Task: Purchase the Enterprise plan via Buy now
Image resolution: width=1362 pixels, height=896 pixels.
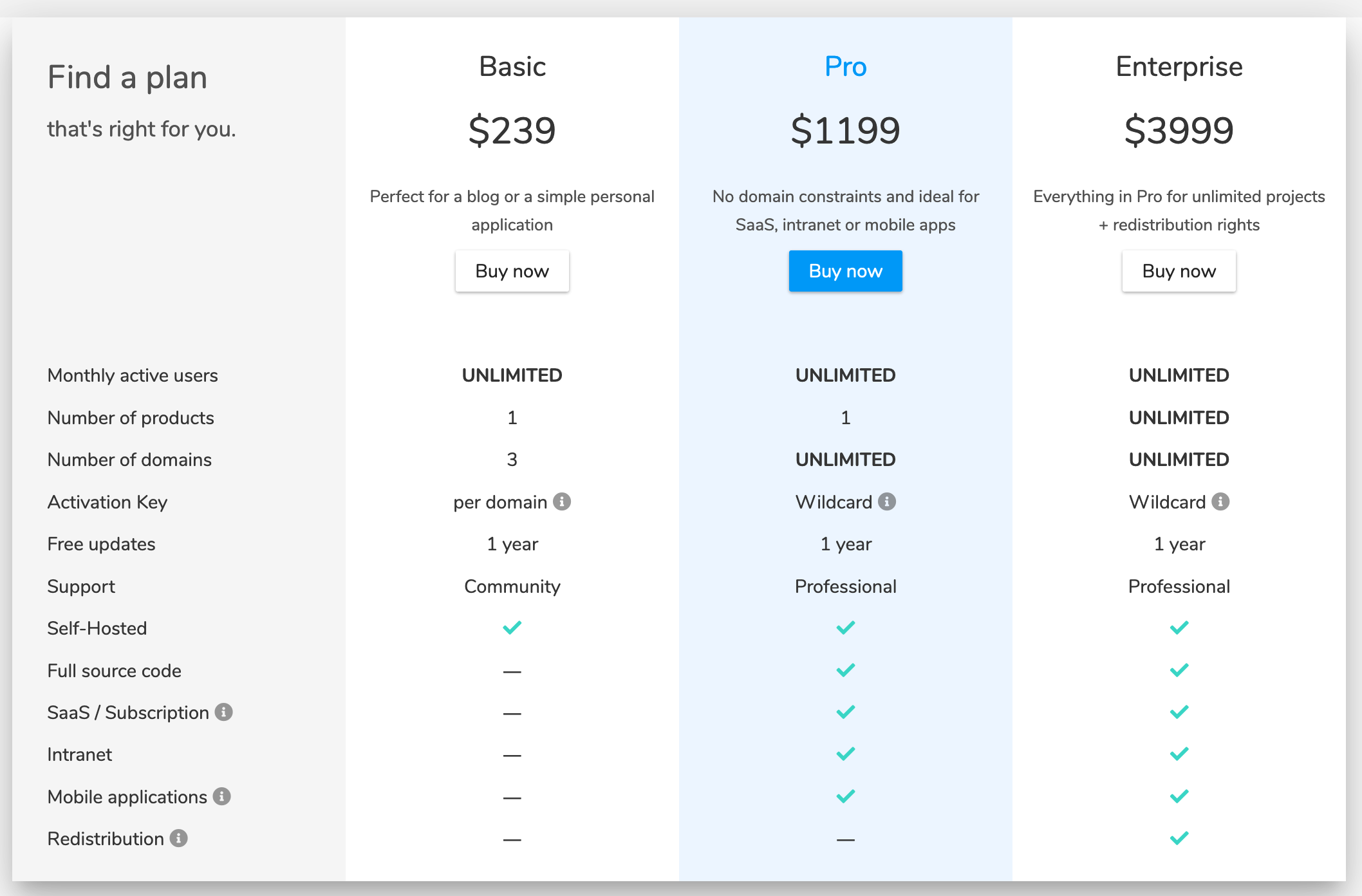Action: point(1179,271)
